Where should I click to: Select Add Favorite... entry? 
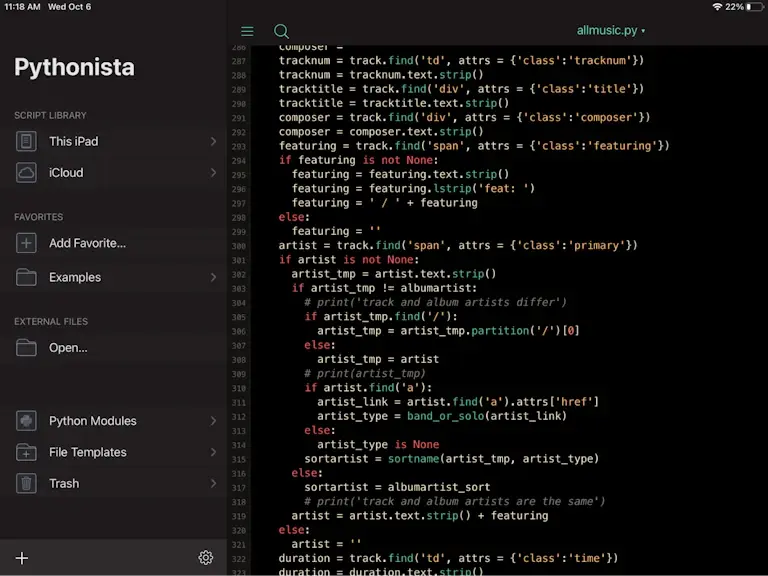(113, 243)
